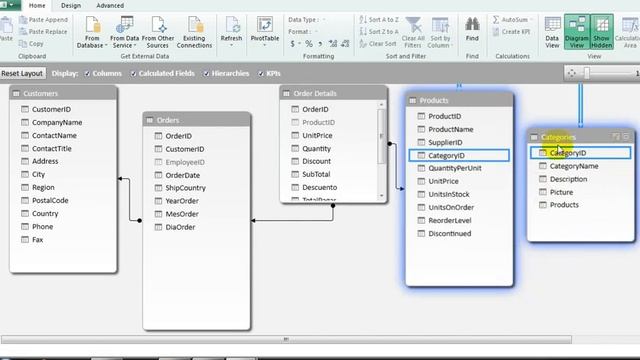
Task: Copy selection in Clipboard group
Action: pyautogui.click(x=31, y=44)
